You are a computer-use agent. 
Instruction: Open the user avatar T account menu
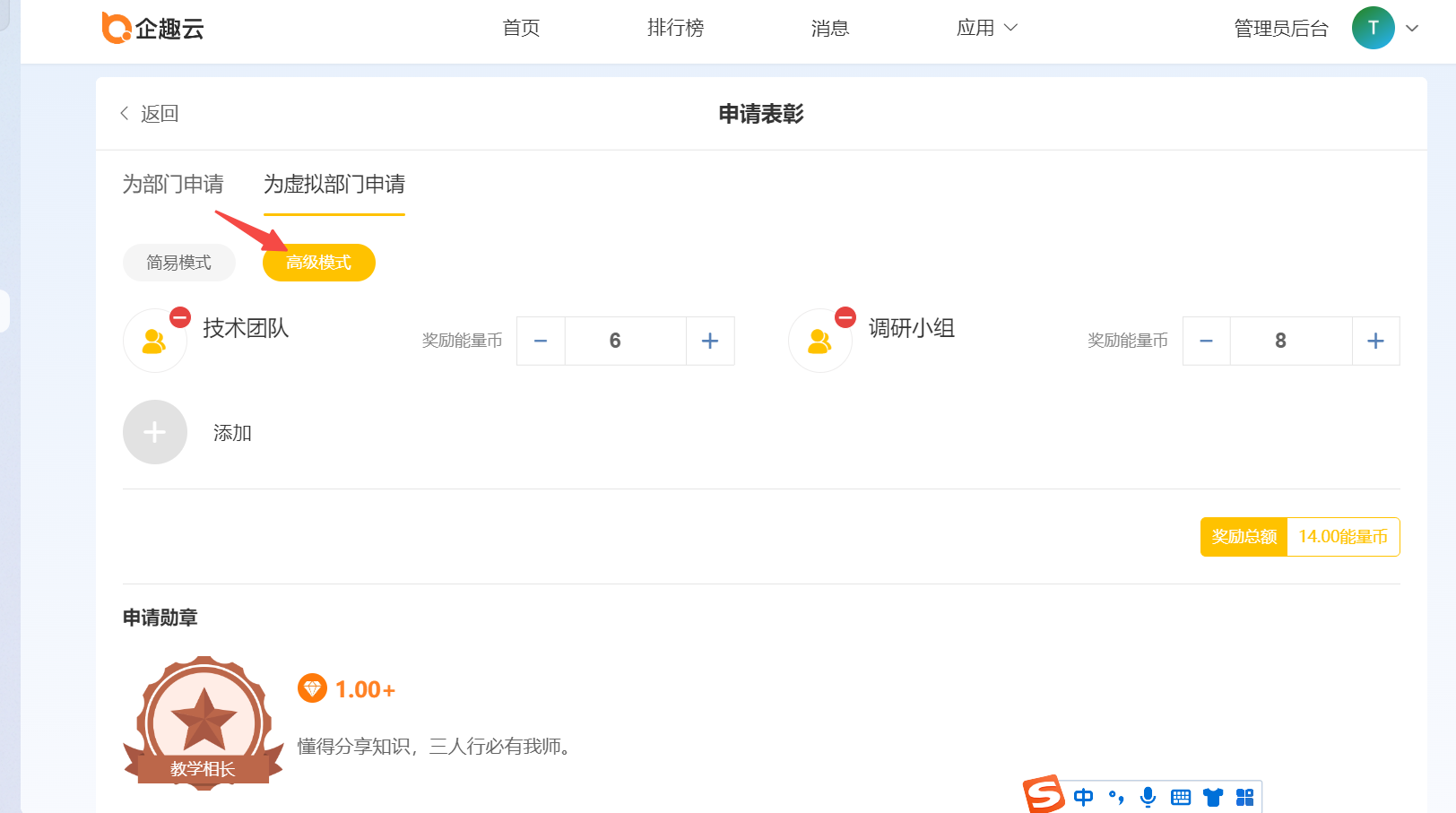point(1373,28)
